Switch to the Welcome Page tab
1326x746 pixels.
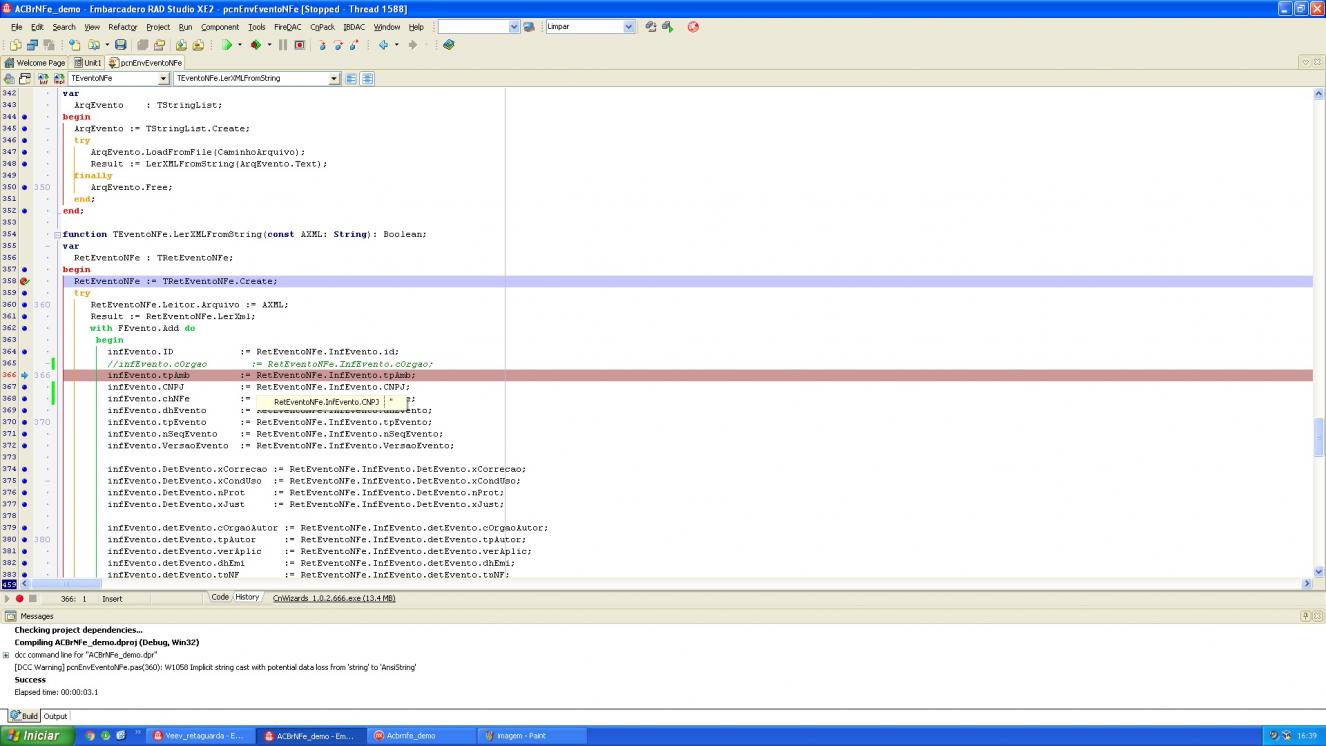35,62
